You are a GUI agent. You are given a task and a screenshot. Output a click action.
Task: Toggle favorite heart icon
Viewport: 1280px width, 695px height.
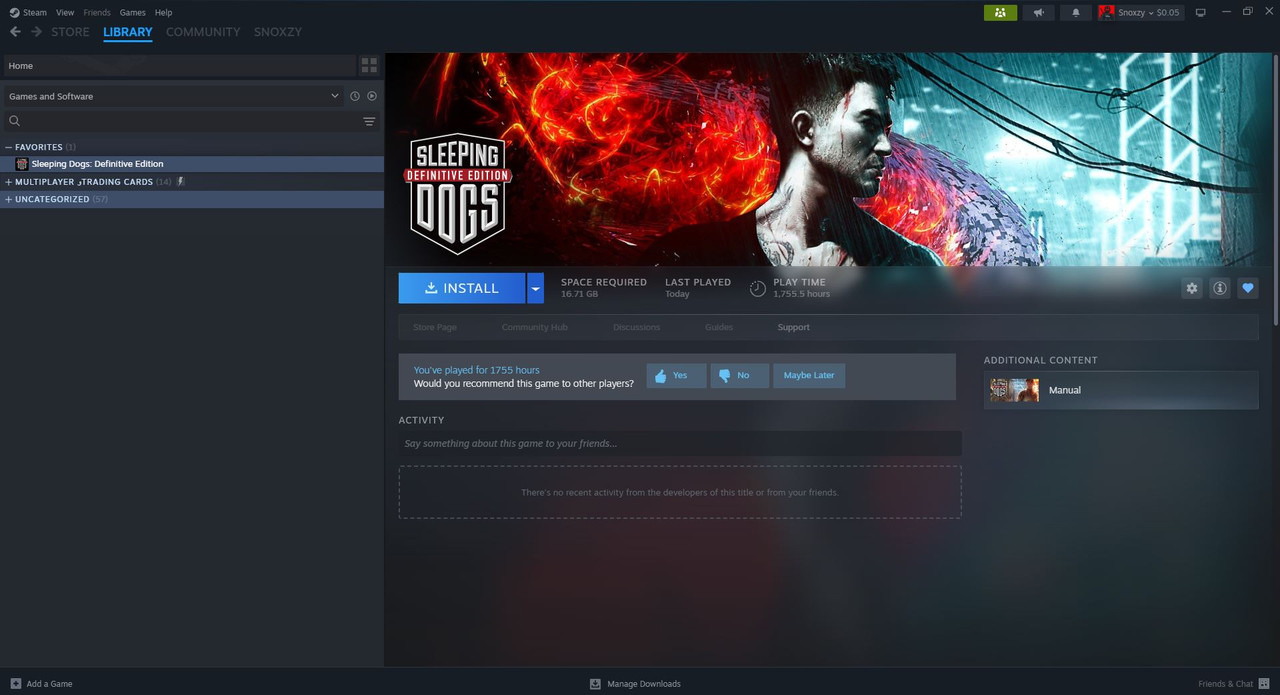click(x=1247, y=288)
